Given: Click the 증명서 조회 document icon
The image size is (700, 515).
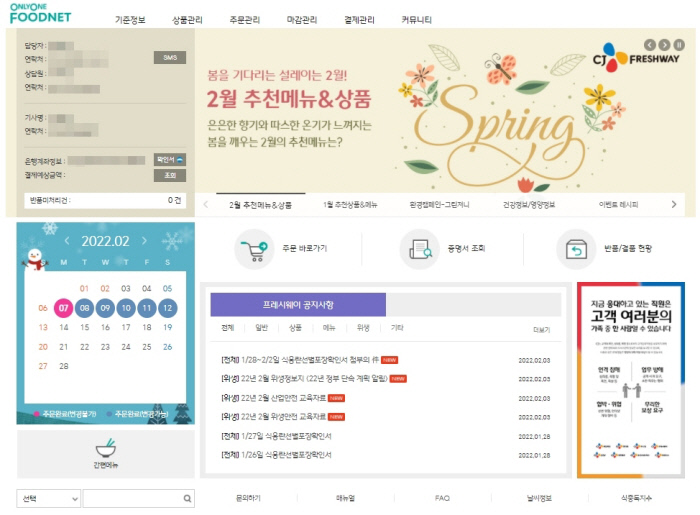Looking at the screenshot, I should [420, 249].
